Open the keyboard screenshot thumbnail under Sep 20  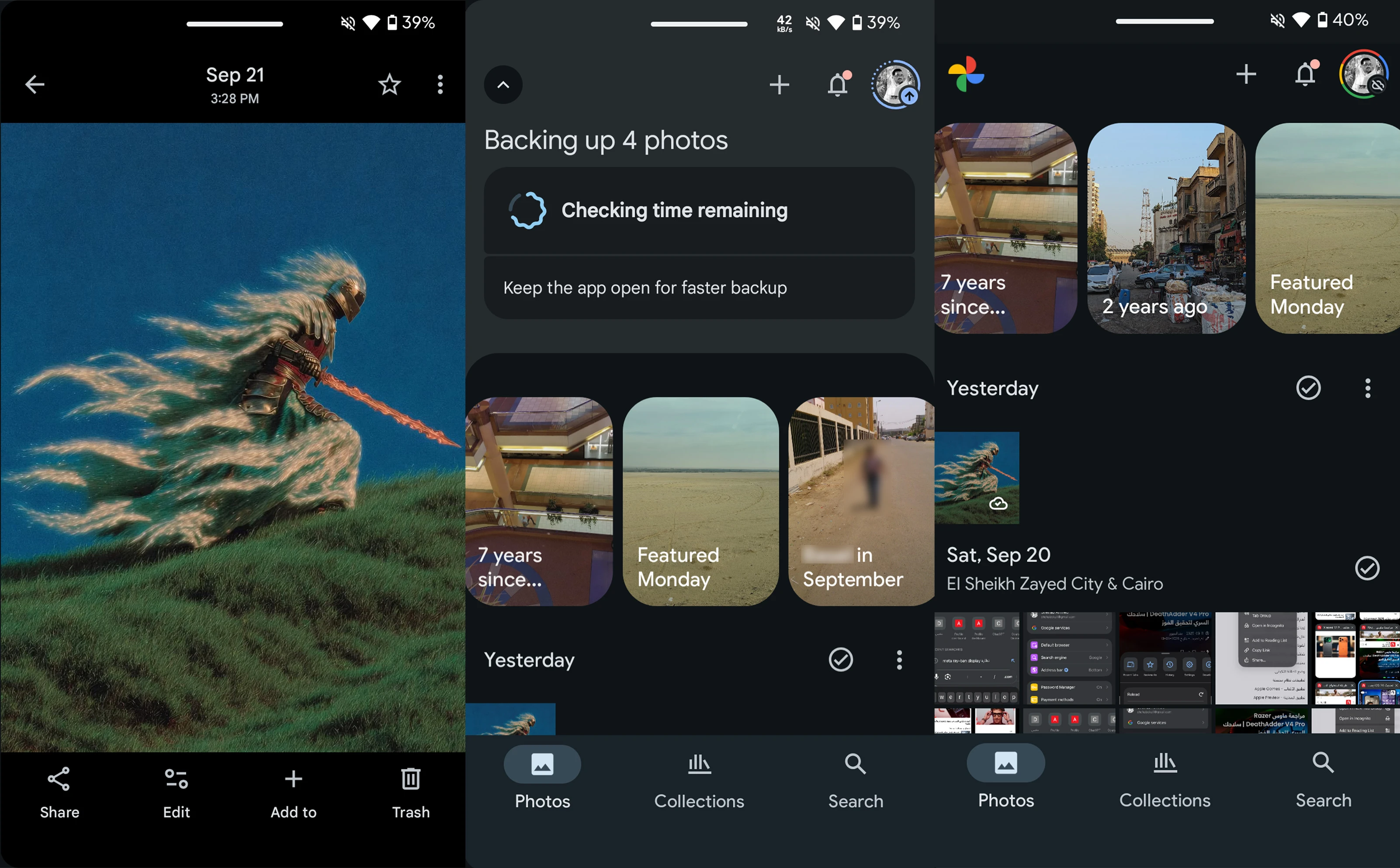(x=977, y=658)
